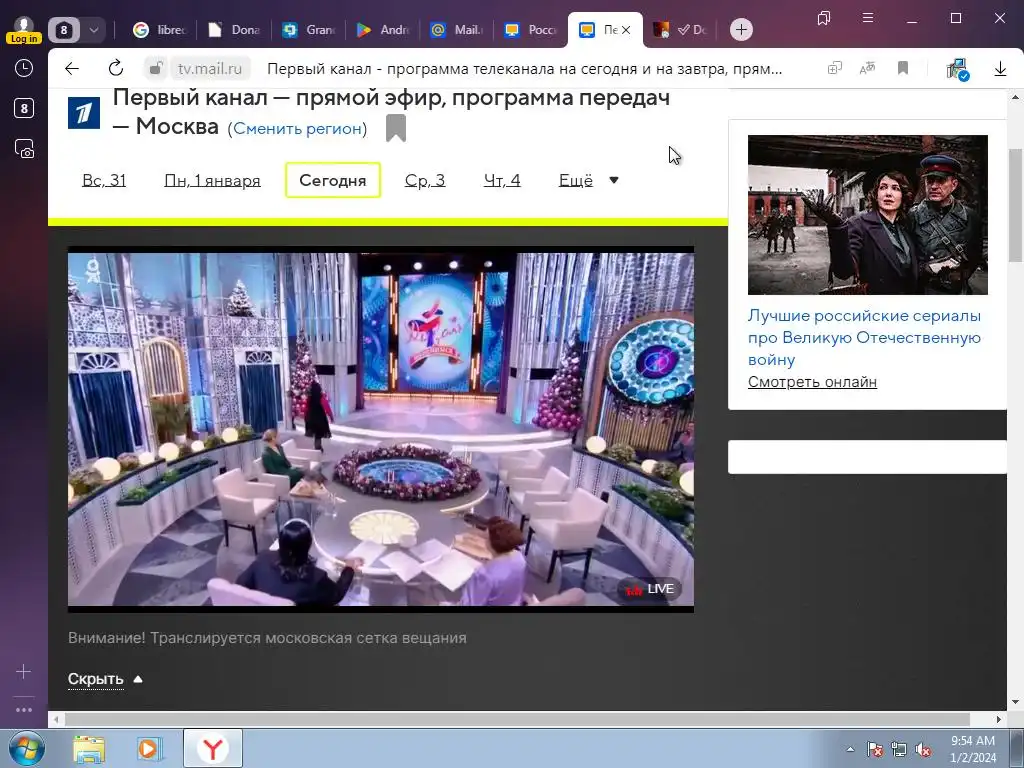Click the LIVE badge in the player
This screenshot has height=768, width=1024.
[649, 589]
